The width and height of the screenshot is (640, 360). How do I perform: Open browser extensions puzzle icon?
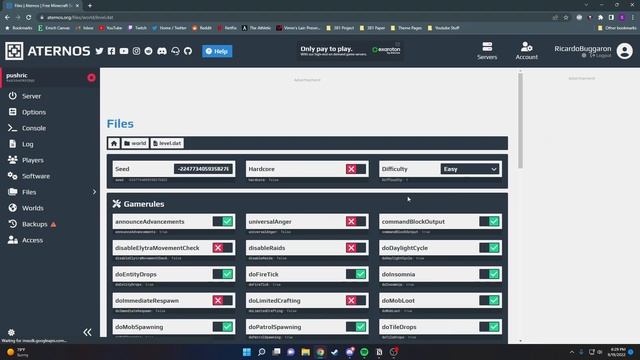600,18
